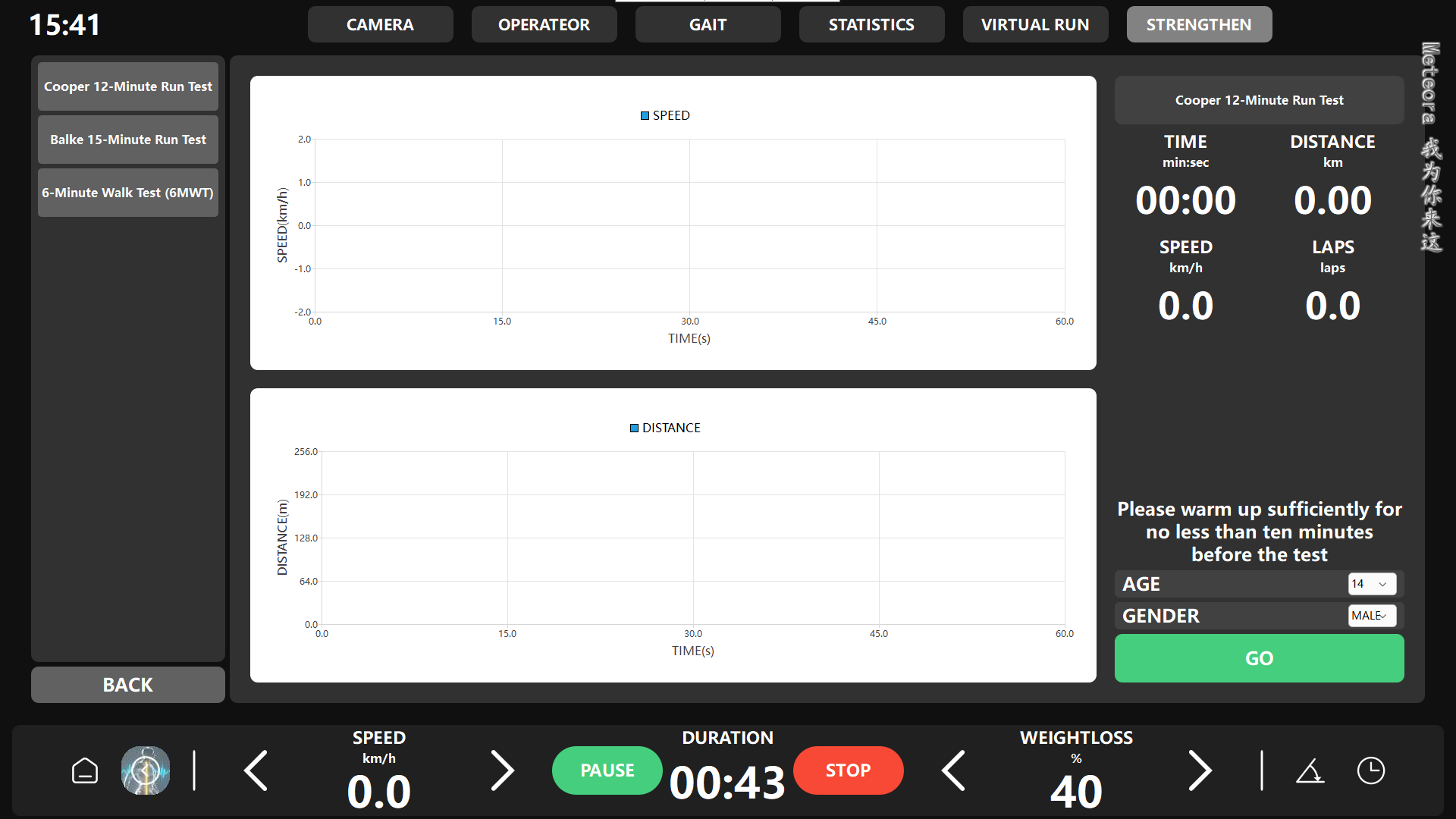Choose 6-Minute Walk Test (6MWT)

[128, 193]
